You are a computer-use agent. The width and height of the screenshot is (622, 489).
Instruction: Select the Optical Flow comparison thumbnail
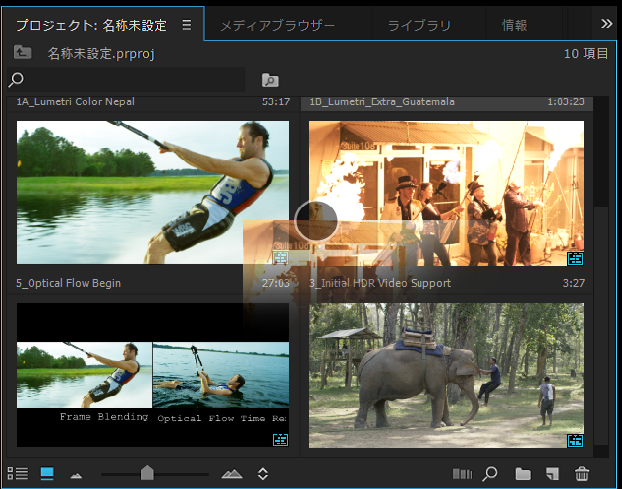153,375
